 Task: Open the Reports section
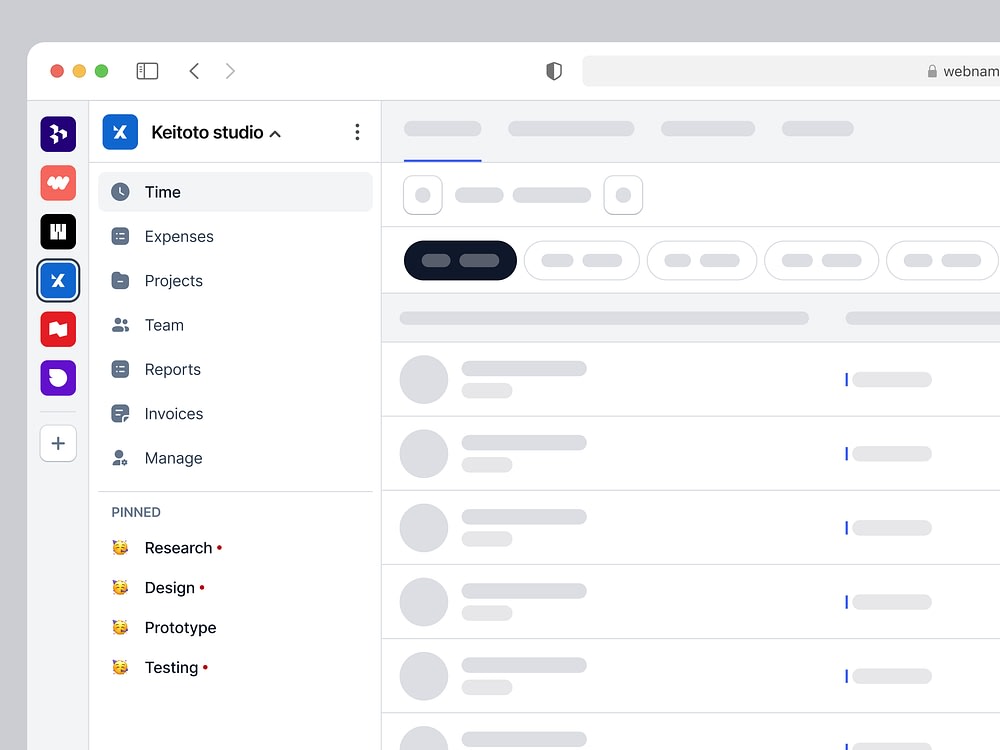[x=235, y=369]
